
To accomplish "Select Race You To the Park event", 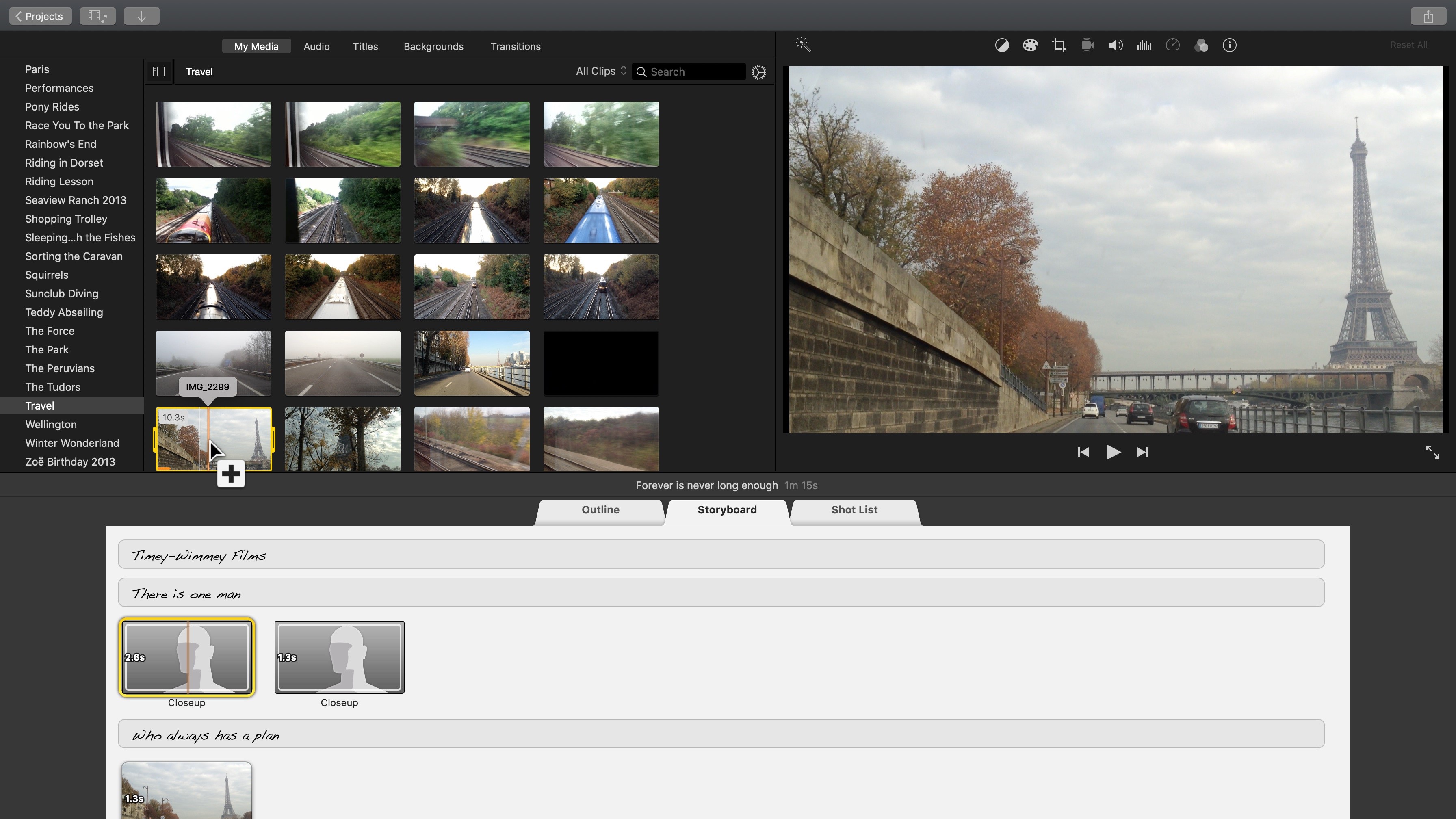I will click(x=77, y=126).
